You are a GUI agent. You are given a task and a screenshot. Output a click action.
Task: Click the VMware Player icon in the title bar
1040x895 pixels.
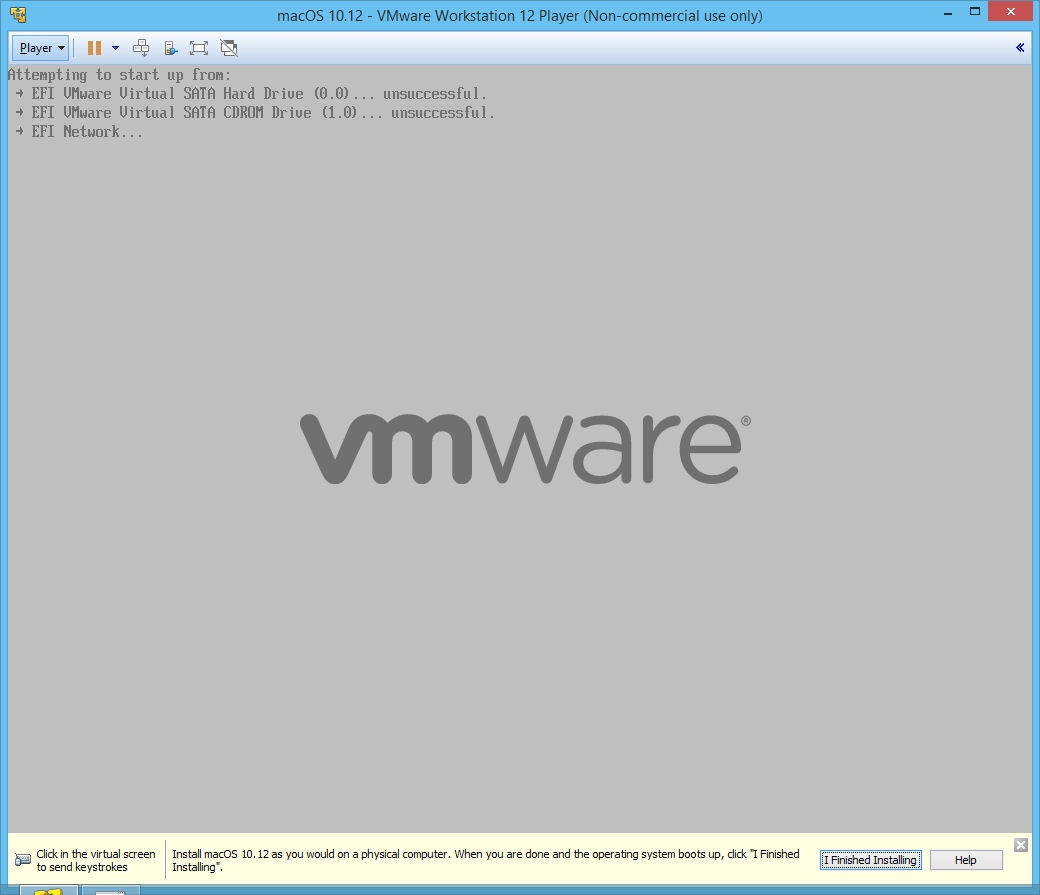[19, 15]
